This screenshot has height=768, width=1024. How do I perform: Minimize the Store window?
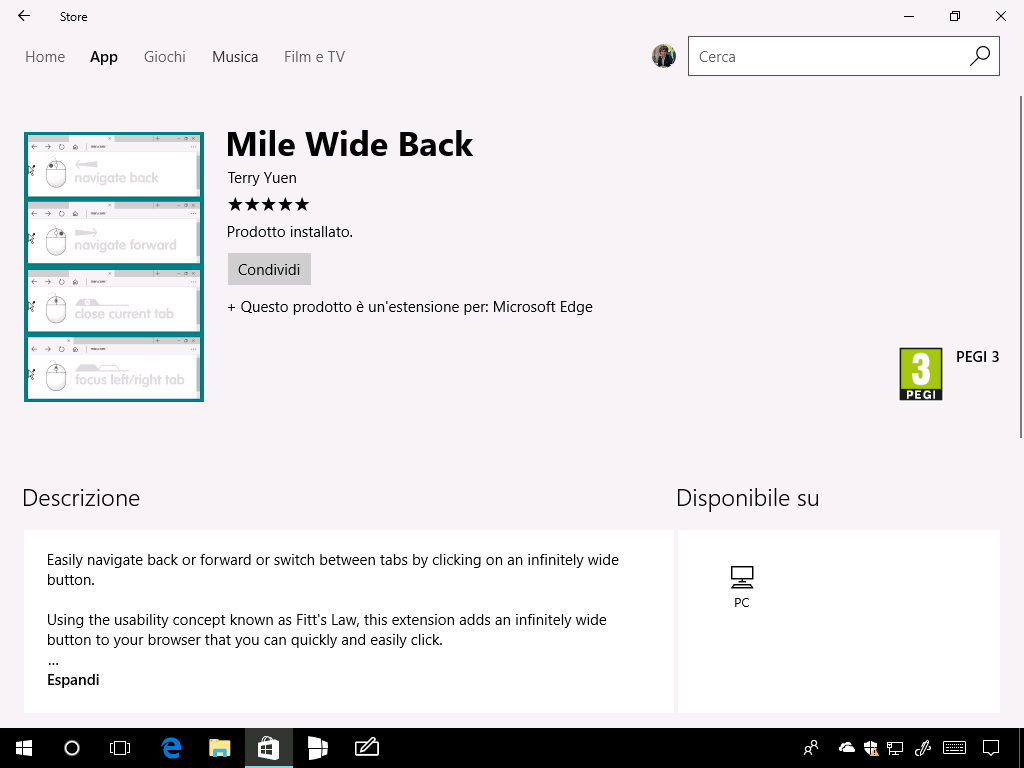(908, 16)
